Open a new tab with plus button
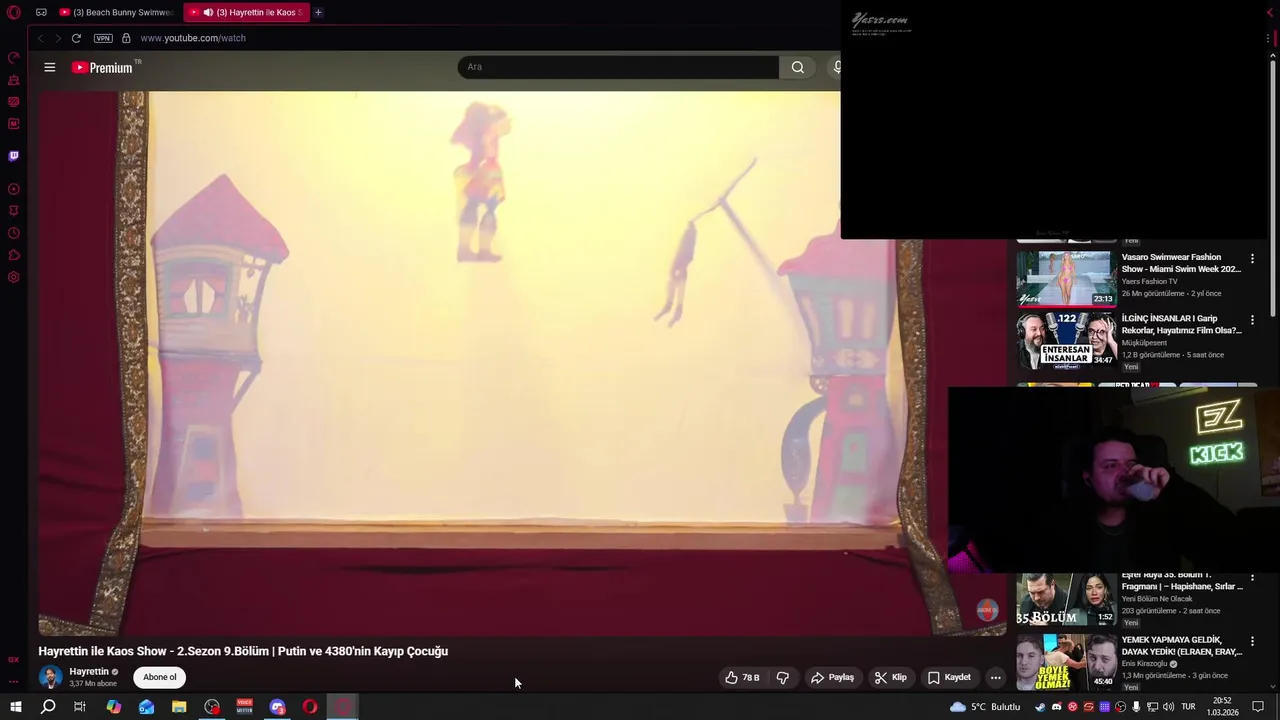This screenshot has width=1280, height=720. point(318,12)
